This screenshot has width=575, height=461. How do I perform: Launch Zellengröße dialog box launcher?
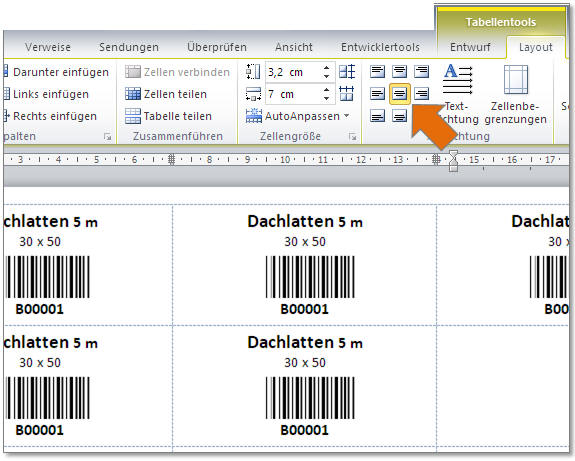[352, 137]
